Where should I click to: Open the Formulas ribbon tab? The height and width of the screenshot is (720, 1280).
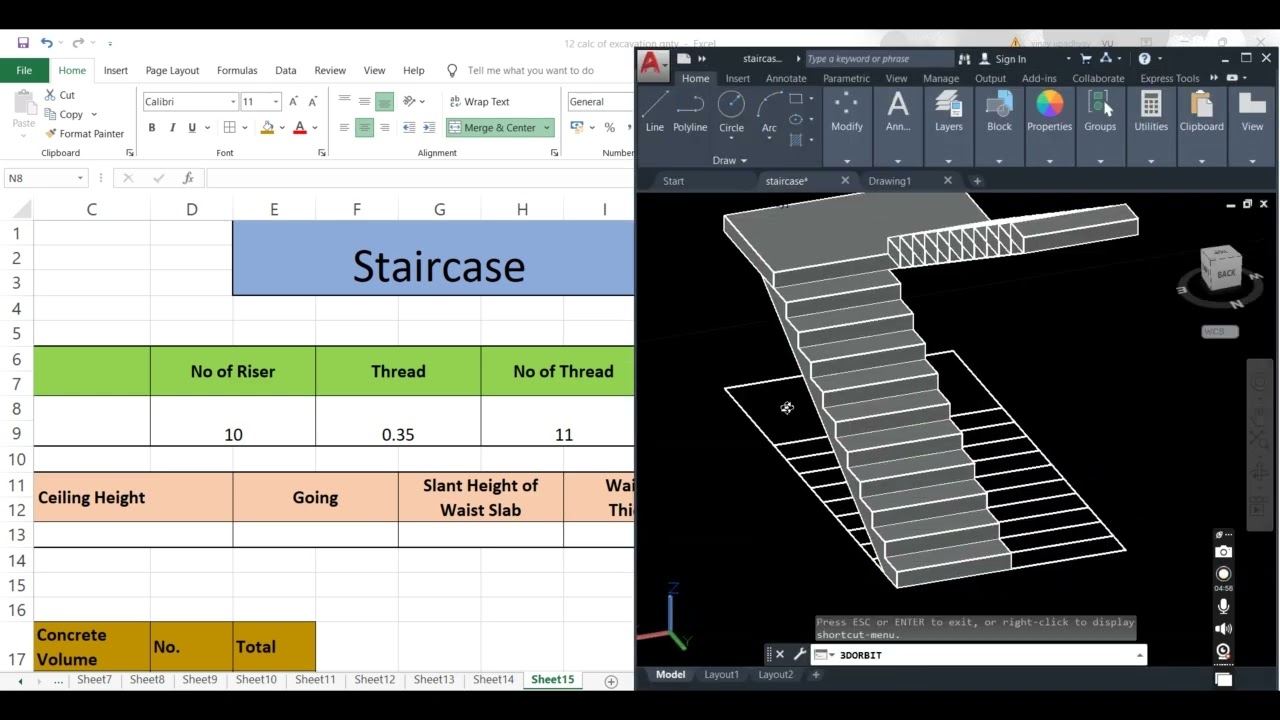coord(237,71)
